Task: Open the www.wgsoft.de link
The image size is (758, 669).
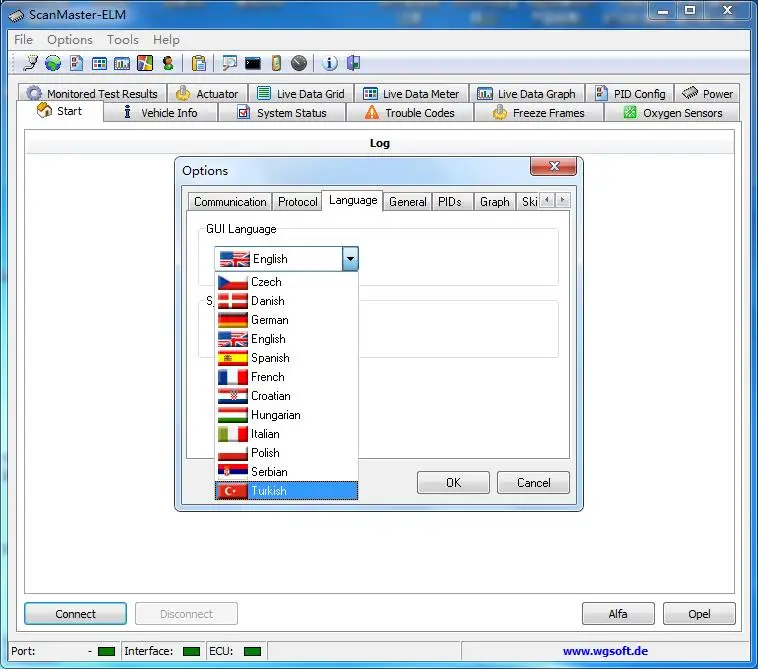Action: coord(605,651)
